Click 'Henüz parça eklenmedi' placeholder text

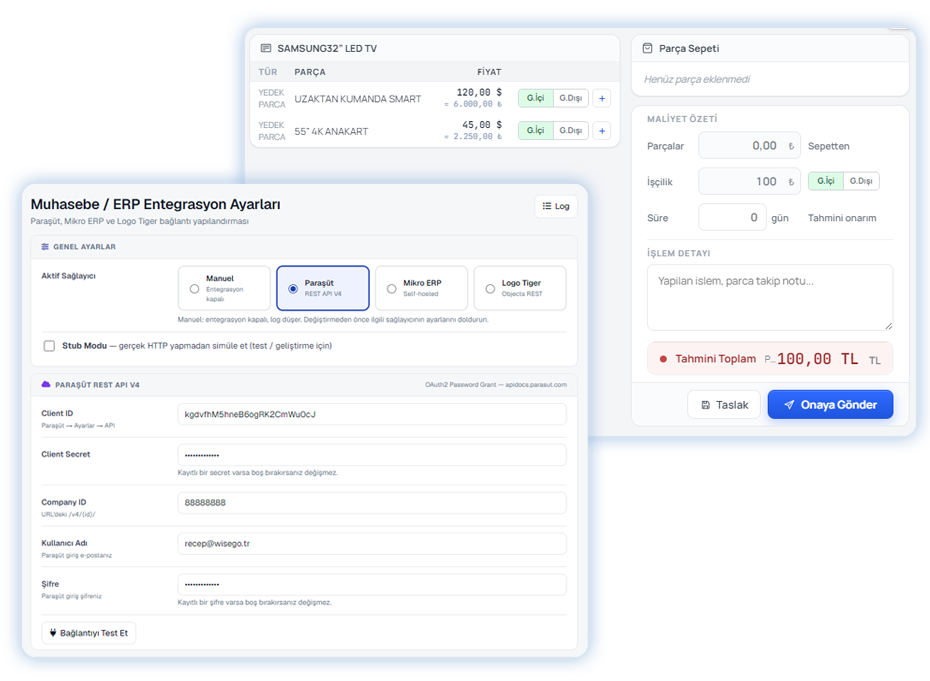pyautogui.click(x=697, y=79)
